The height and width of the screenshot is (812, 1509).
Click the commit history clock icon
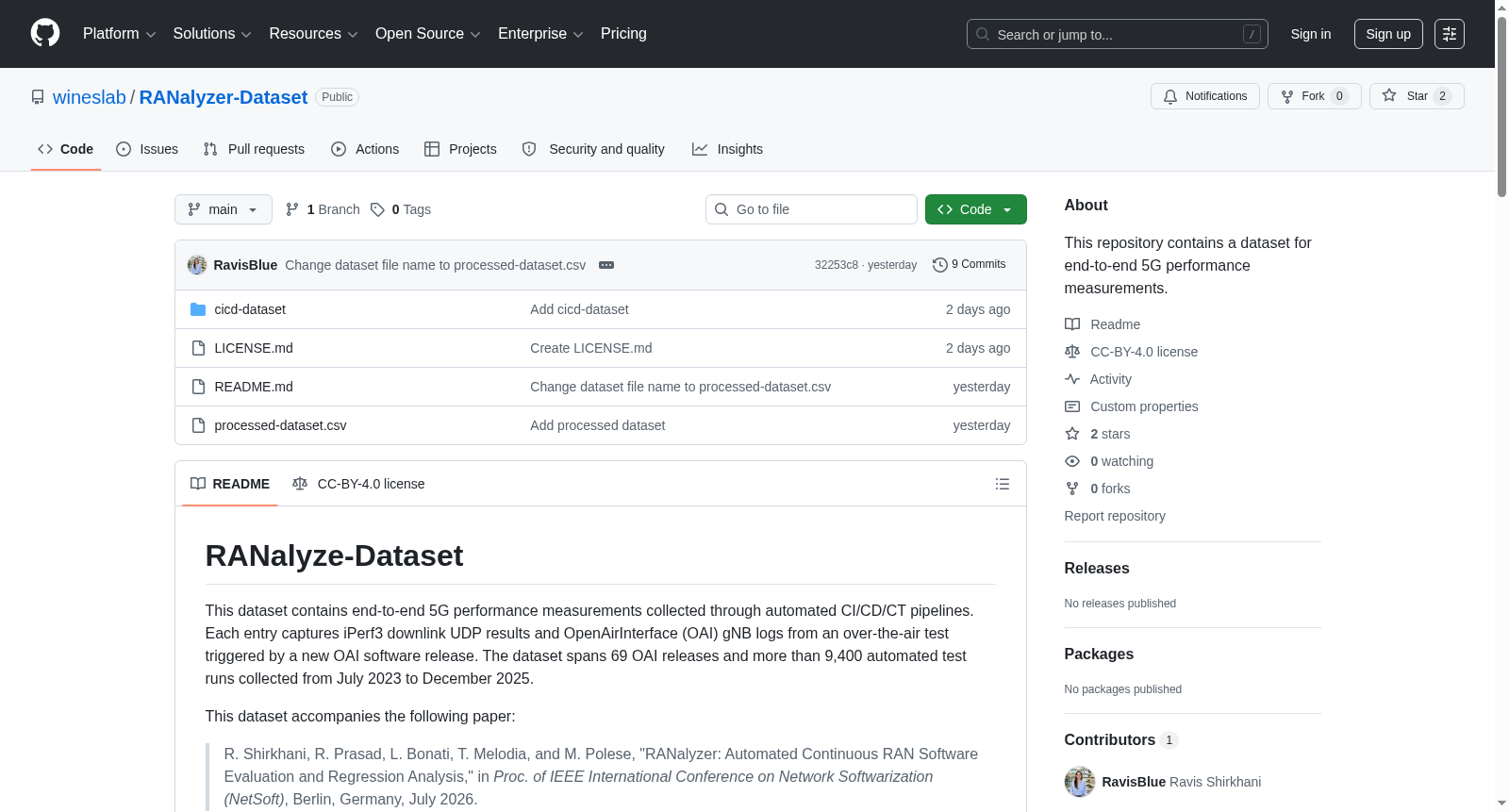click(x=939, y=265)
